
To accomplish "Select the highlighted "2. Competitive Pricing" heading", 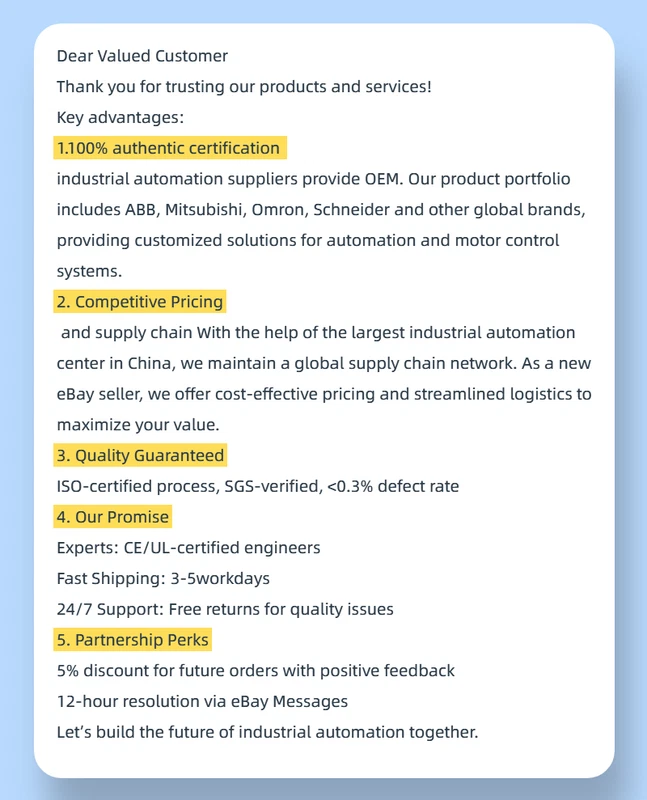I will point(140,302).
